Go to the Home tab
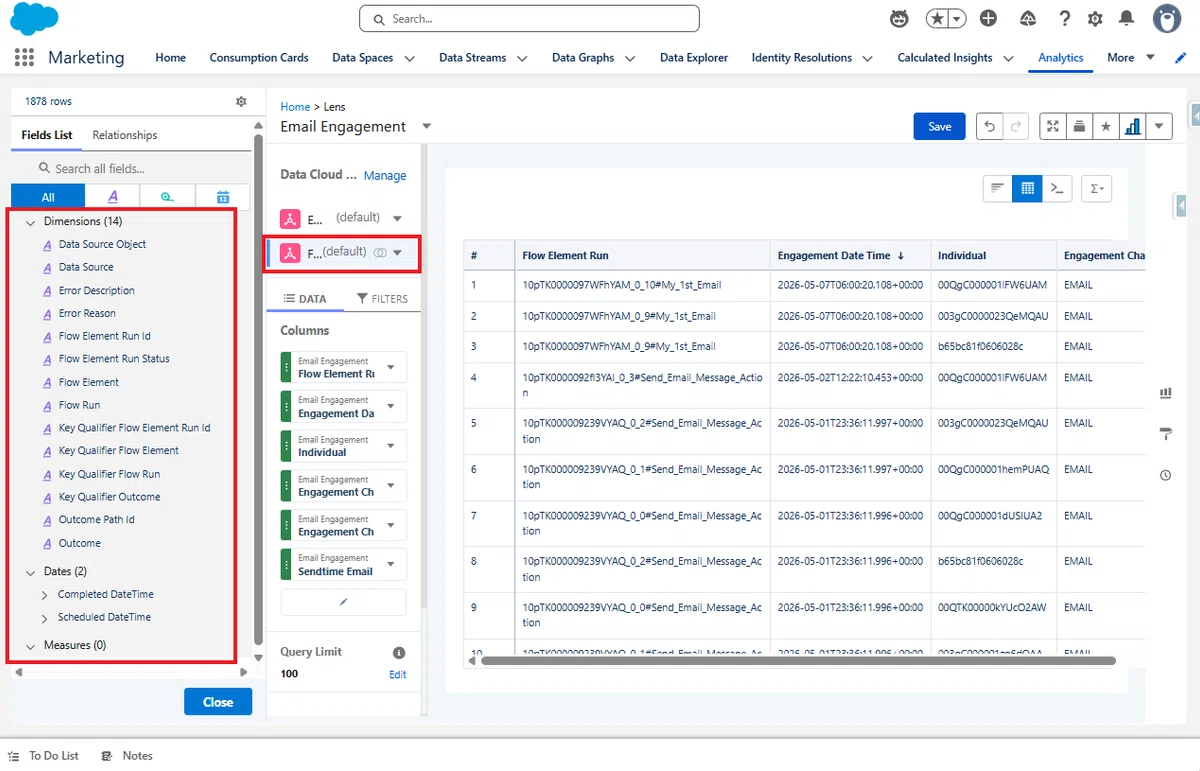Viewport: 1200px width, 771px height. [x=171, y=58]
